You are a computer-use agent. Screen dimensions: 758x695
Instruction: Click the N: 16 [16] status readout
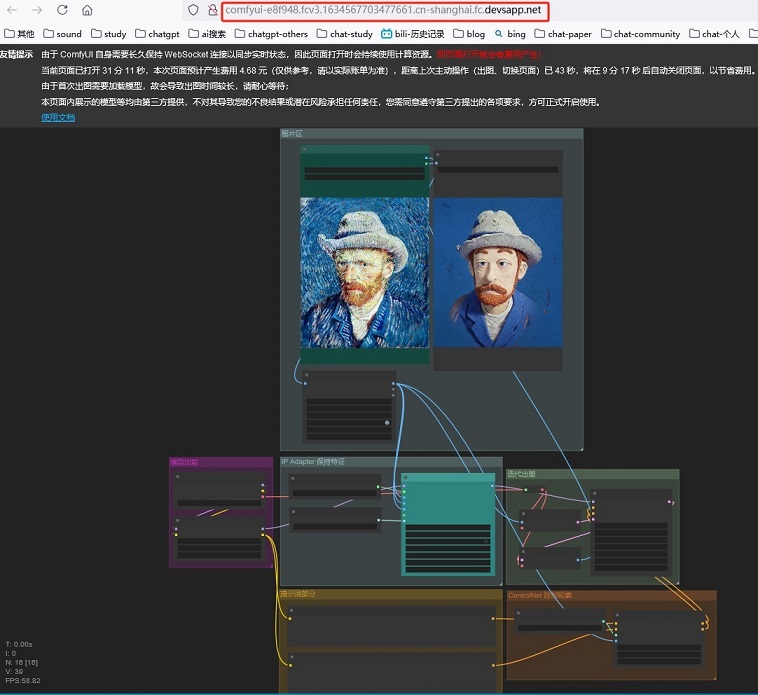21,663
